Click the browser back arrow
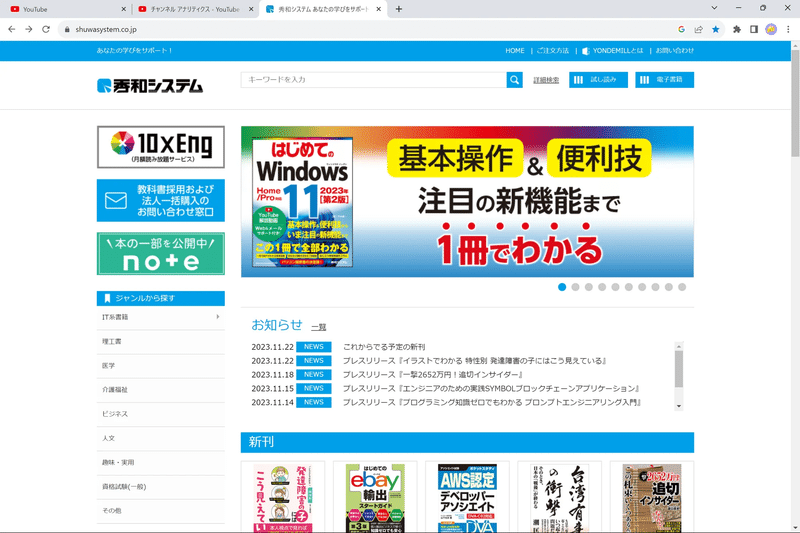Image resolution: width=800 pixels, height=533 pixels. point(12,30)
